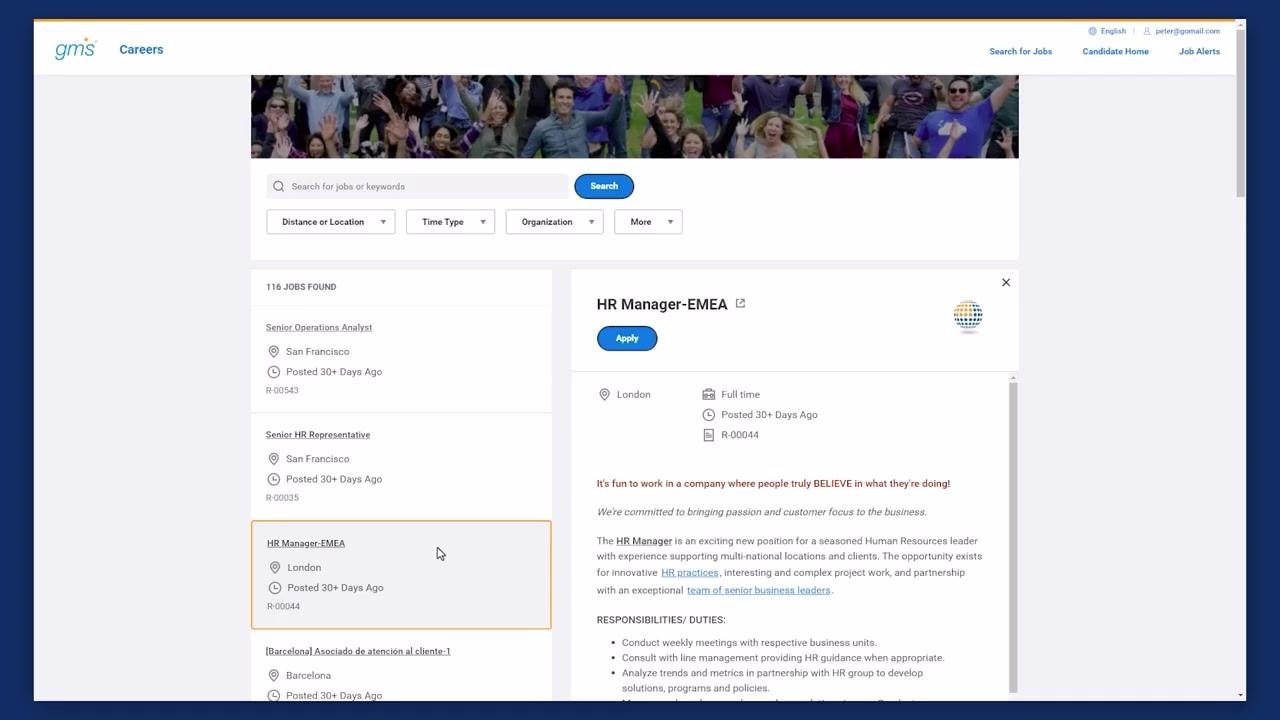This screenshot has width=1280, height=720.
Task: Click location pin icon under Senior HR Representative
Action: (x=273, y=459)
